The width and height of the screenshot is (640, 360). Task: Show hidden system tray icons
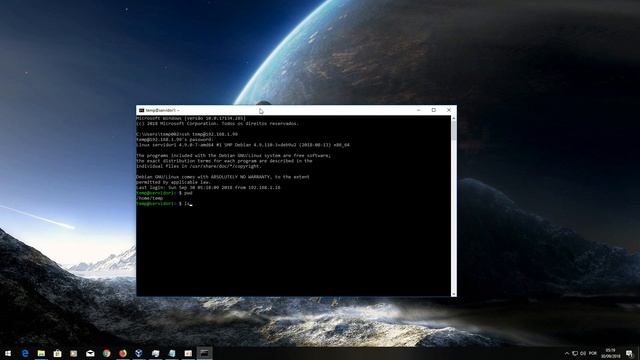click(567, 353)
